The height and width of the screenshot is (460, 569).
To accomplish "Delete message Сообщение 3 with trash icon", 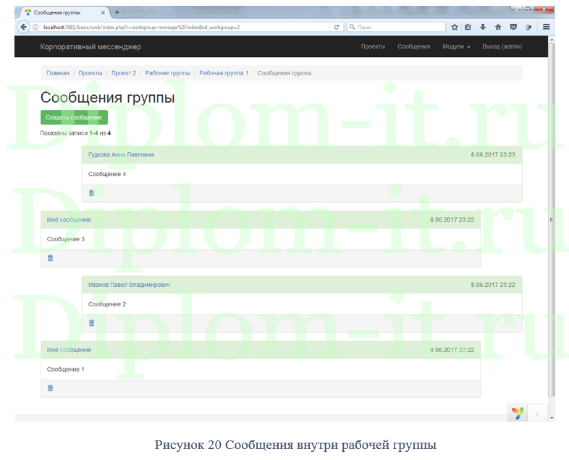I will [x=50, y=258].
